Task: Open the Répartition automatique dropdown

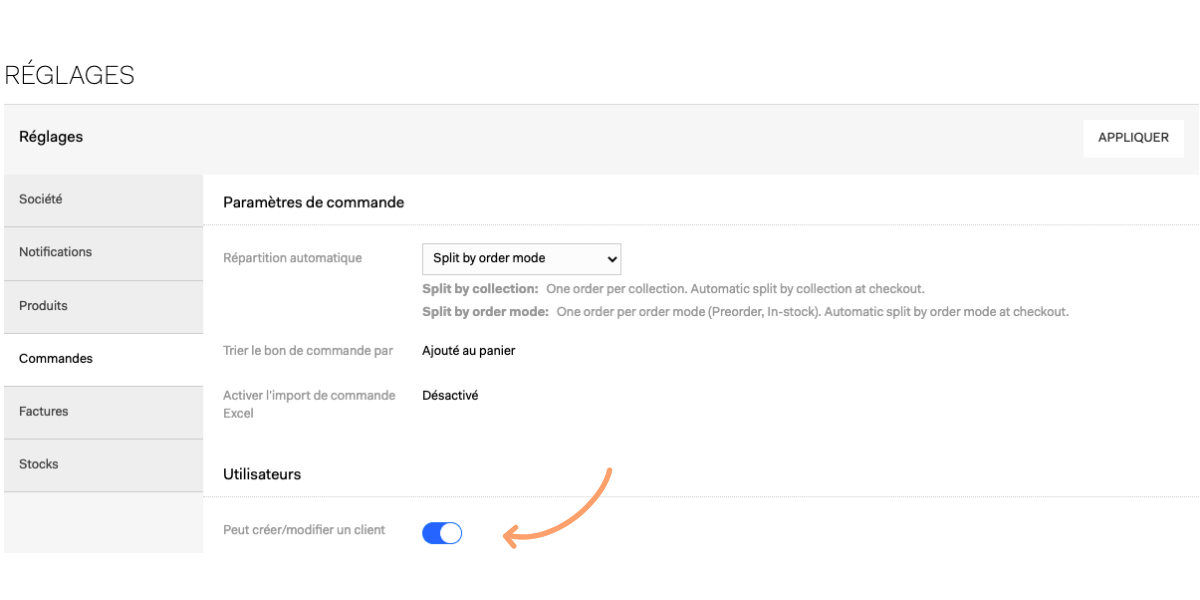Action: point(521,259)
